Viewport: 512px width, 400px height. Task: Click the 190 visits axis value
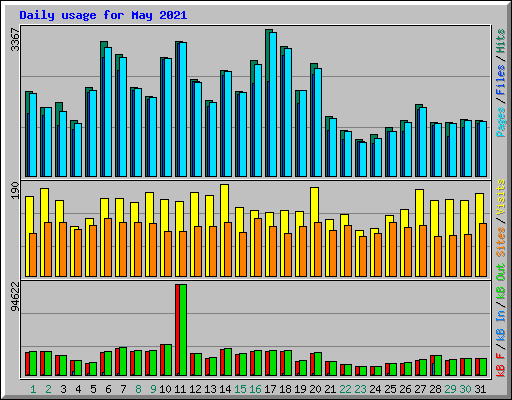tap(15, 190)
